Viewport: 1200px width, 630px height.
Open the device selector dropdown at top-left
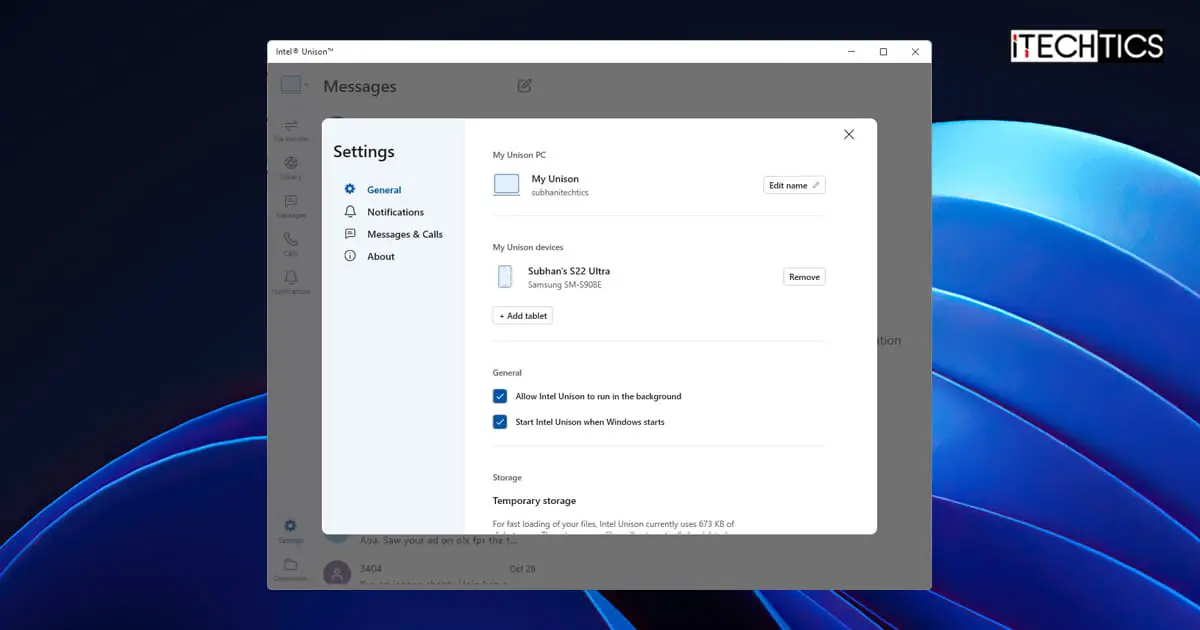pyautogui.click(x=294, y=85)
